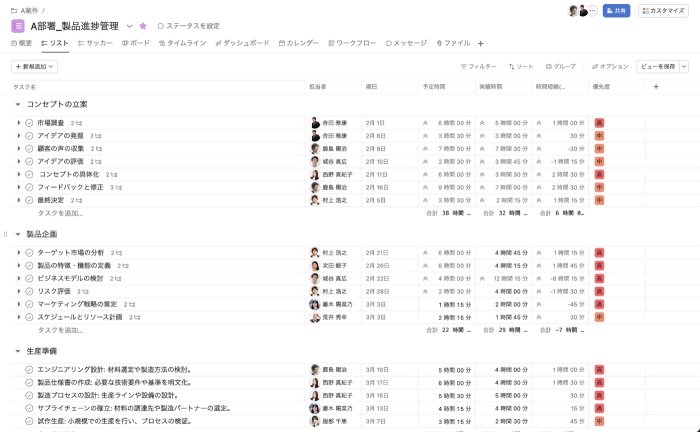Open the project title dropdown arrow
700x432 pixels.
(x=129, y=25)
